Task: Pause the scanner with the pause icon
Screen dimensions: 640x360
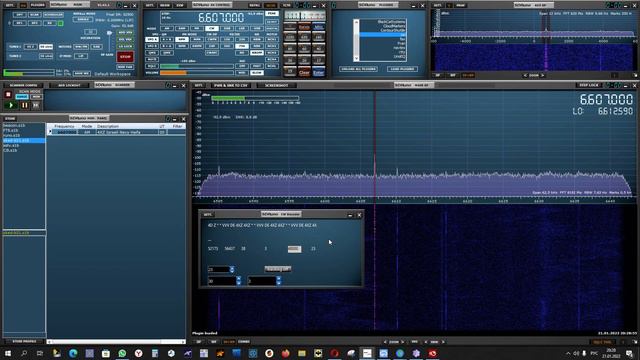Action: [x=24, y=105]
